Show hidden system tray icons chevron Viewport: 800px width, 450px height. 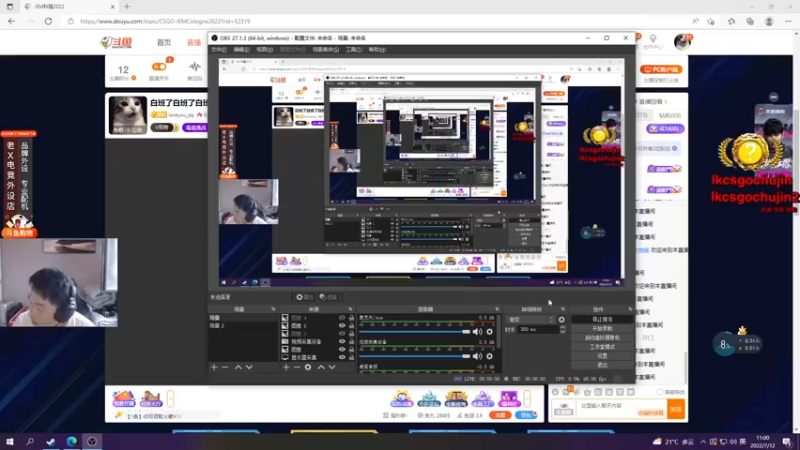pyautogui.click(x=703, y=442)
